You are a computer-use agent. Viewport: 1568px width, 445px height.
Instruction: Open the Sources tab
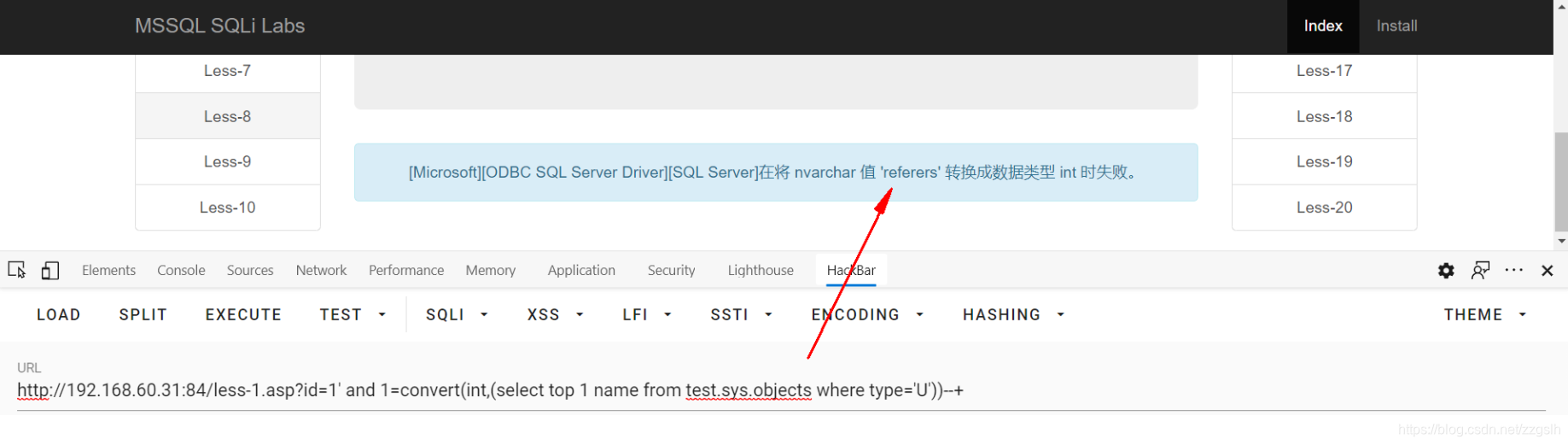pyautogui.click(x=250, y=270)
